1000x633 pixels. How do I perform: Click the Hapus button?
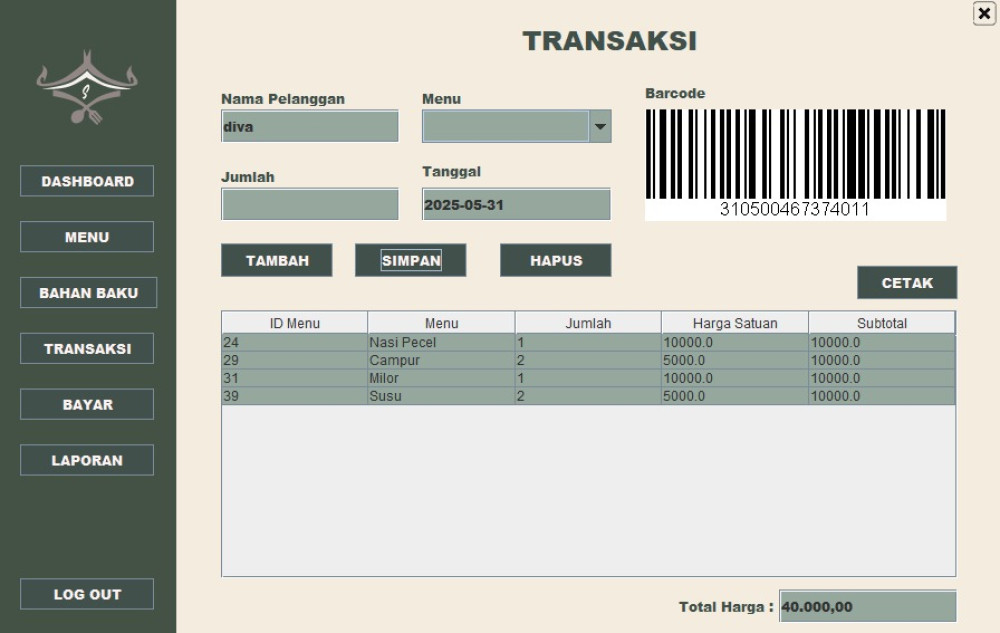point(555,260)
